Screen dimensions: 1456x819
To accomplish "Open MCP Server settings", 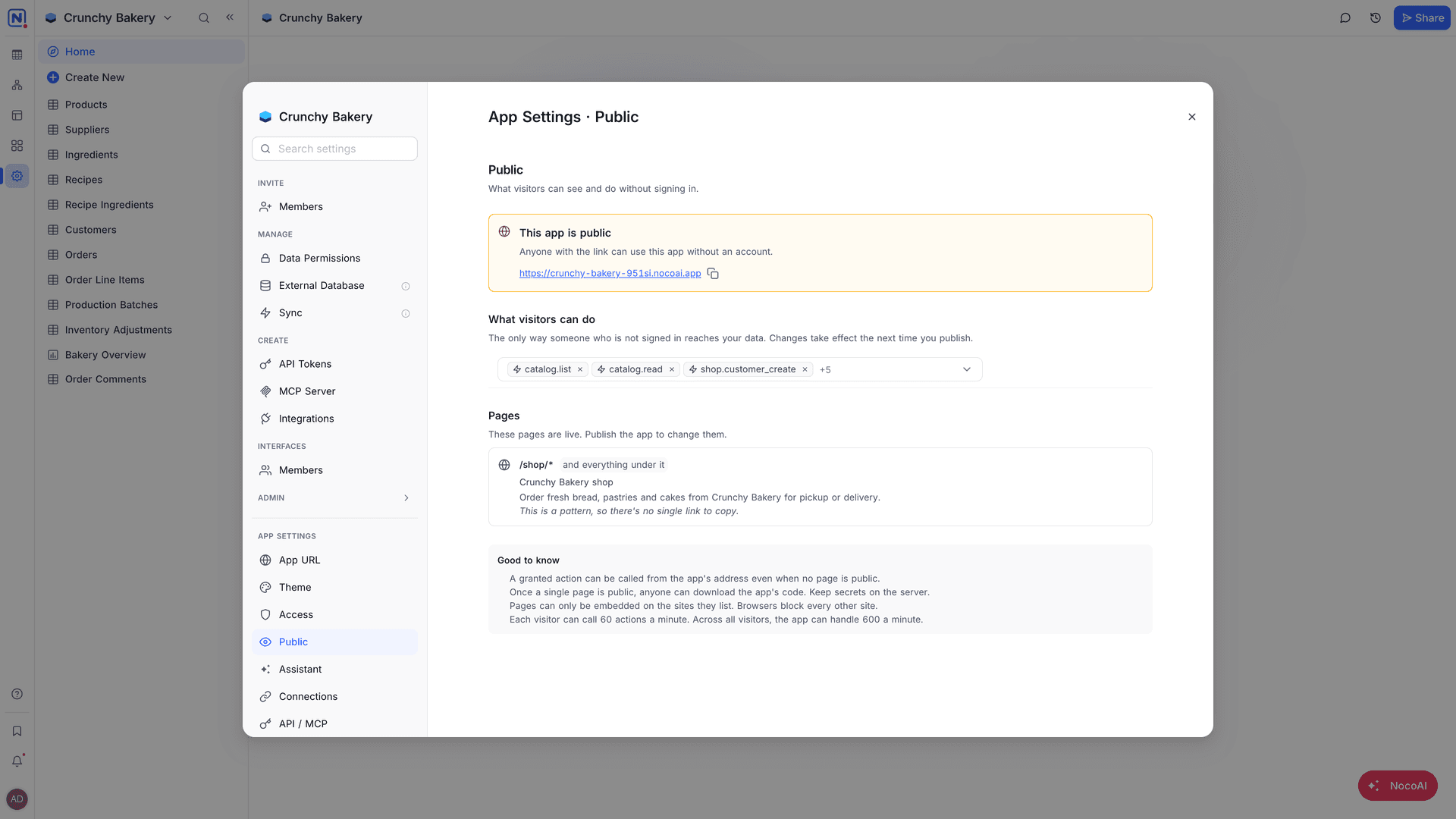I will [334, 391].
